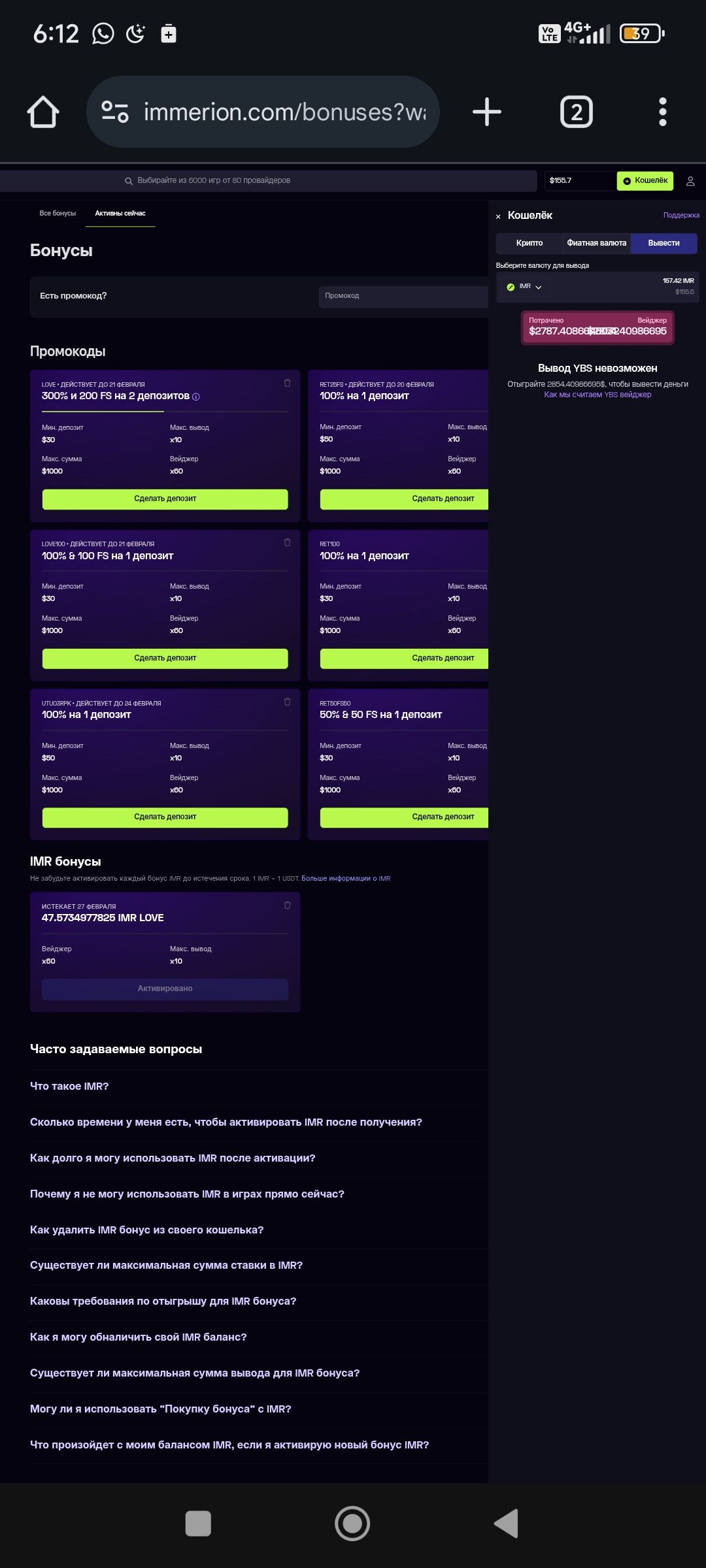Open the browser three-dot menu
Image resolution: width=706 pixels, height=1568 pixels.
point(662,112)
